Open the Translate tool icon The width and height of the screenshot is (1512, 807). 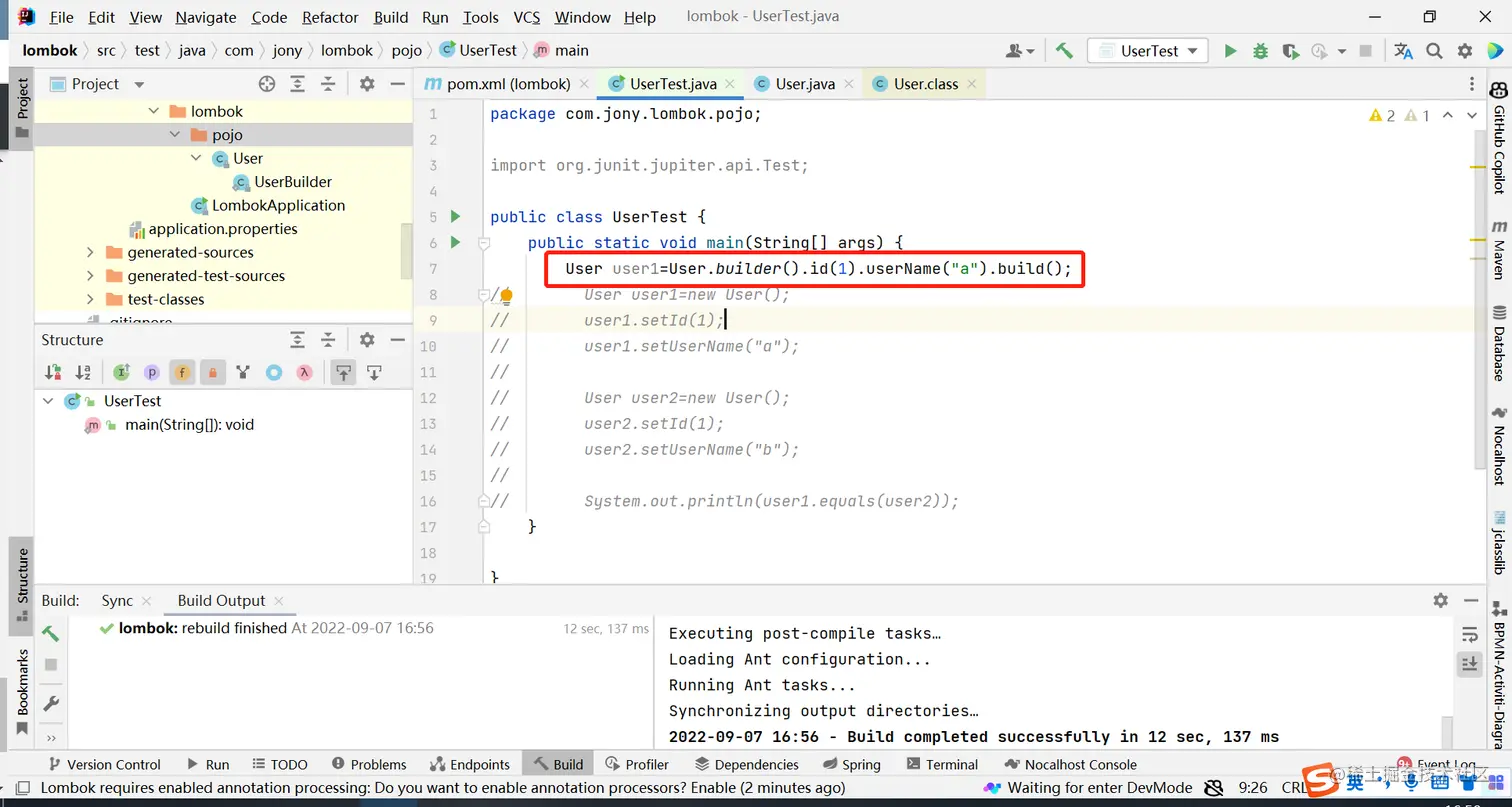(1404, 51)
